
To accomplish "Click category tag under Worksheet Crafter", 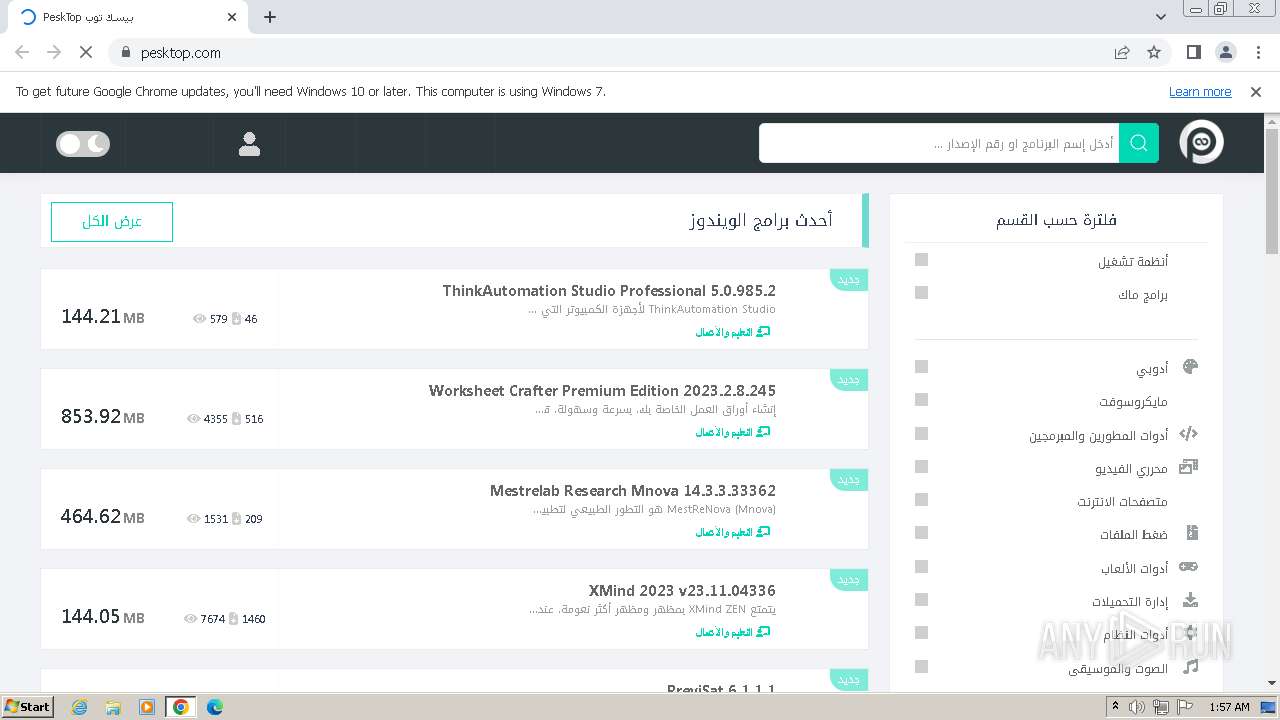I will point(733,432).
